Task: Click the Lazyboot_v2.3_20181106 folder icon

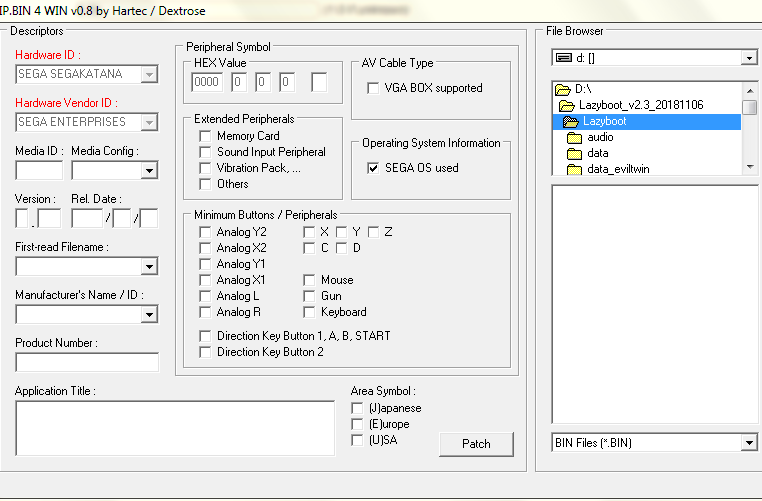Action: coord(567,105)
